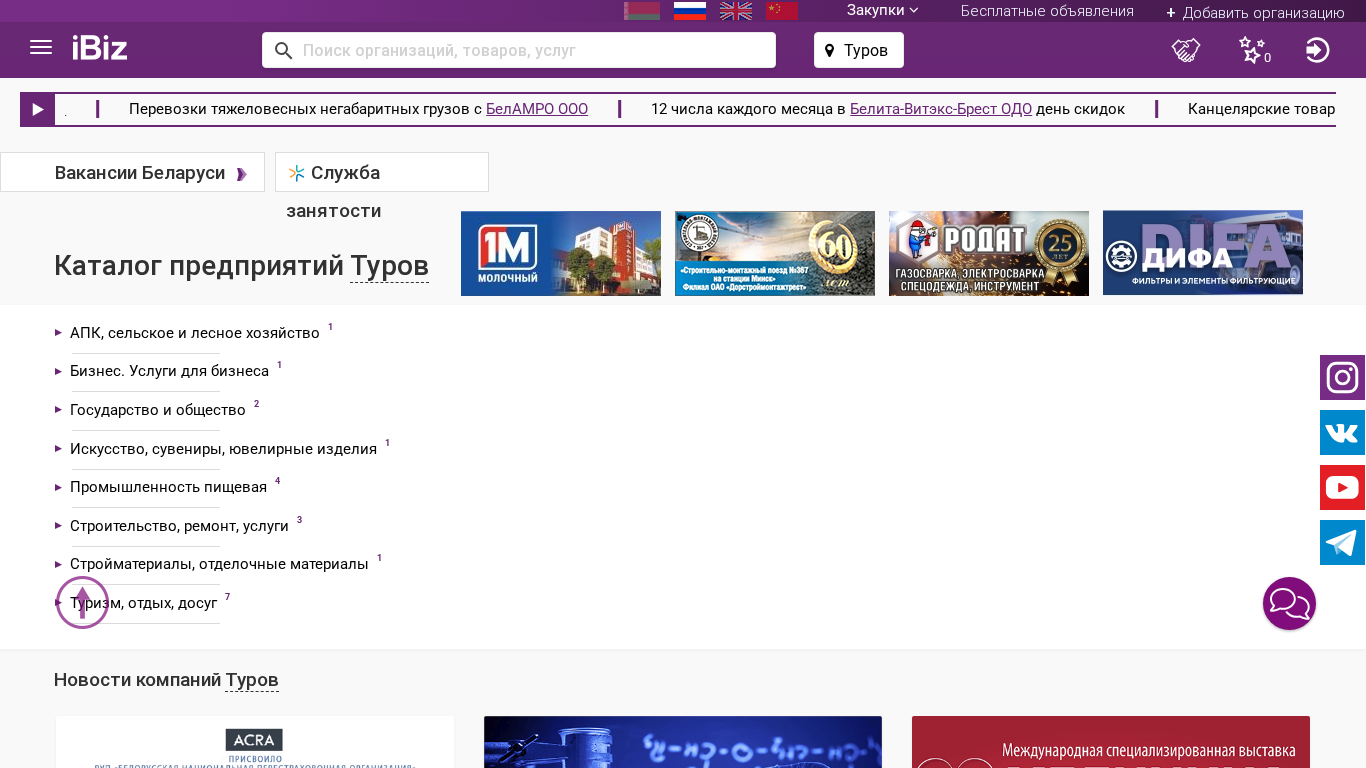The height and width of the screenshot is (768, 1366).
Task: Open the Telegram social link
Action: click(1342, 543)
